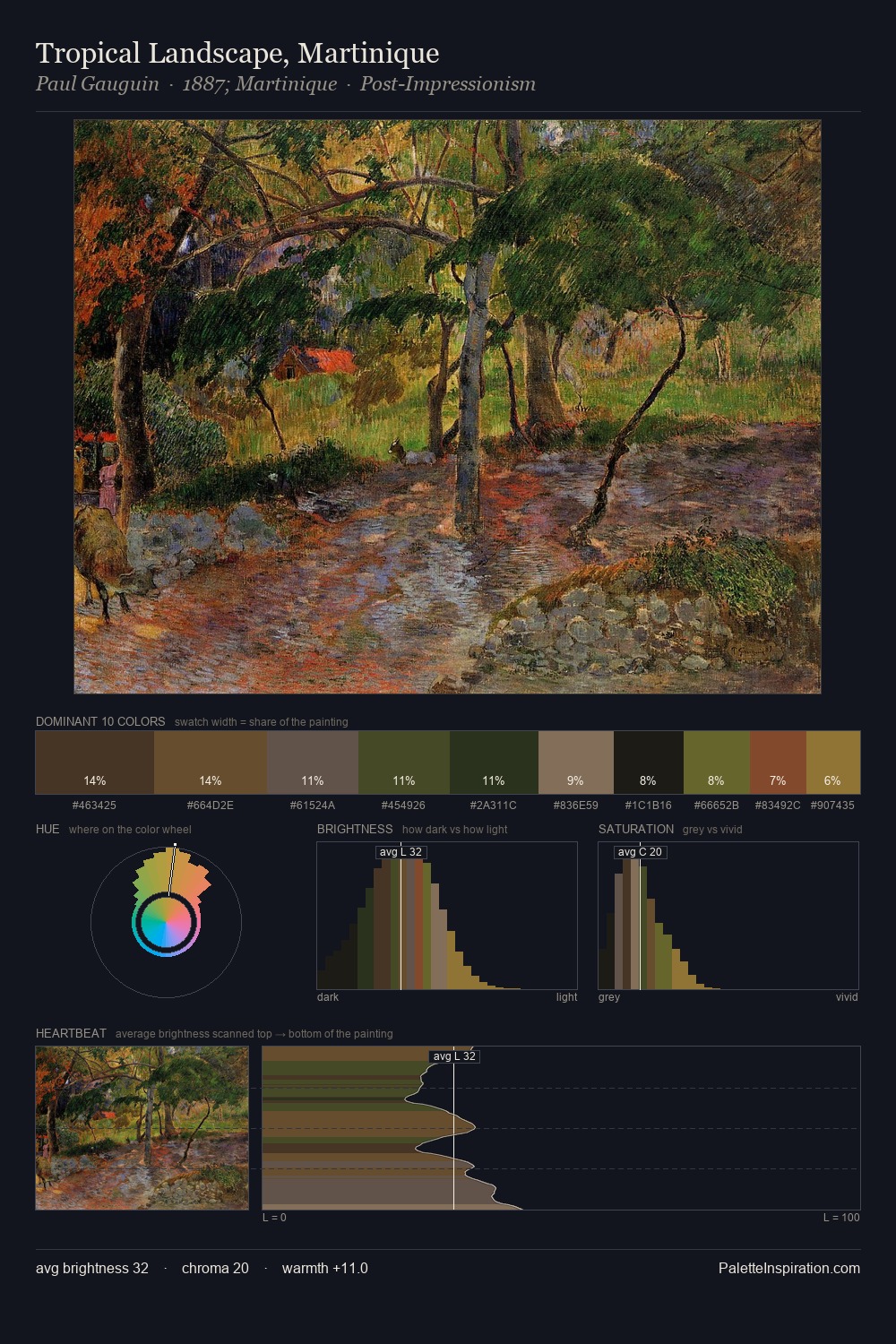Click the 'HUE' section heading
This screenshot has width=896, height=1344.
47,829
